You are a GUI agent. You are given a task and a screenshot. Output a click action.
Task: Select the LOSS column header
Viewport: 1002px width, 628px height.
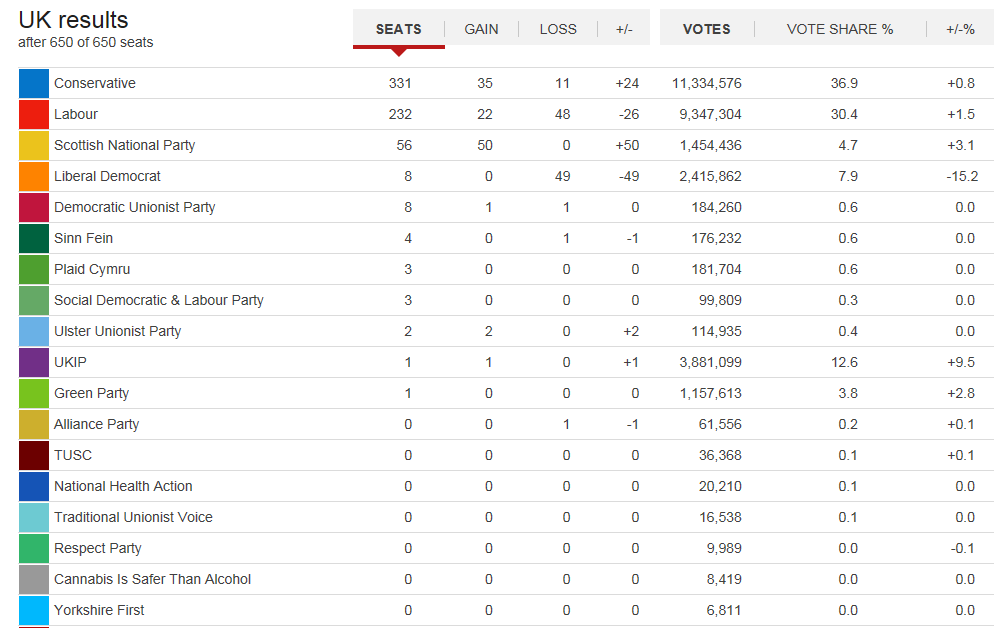558,29
